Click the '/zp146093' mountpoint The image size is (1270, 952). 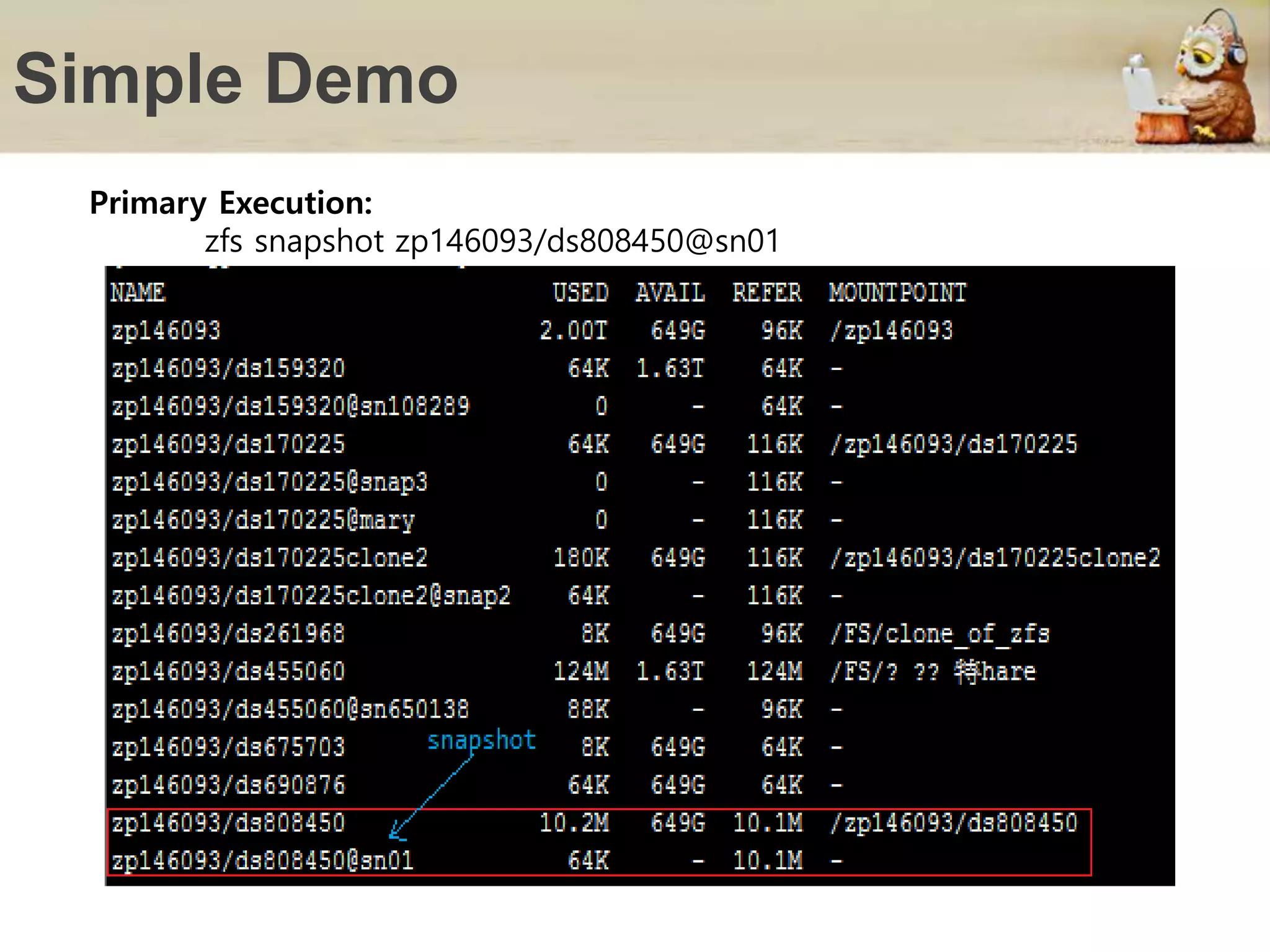[891, 330]
